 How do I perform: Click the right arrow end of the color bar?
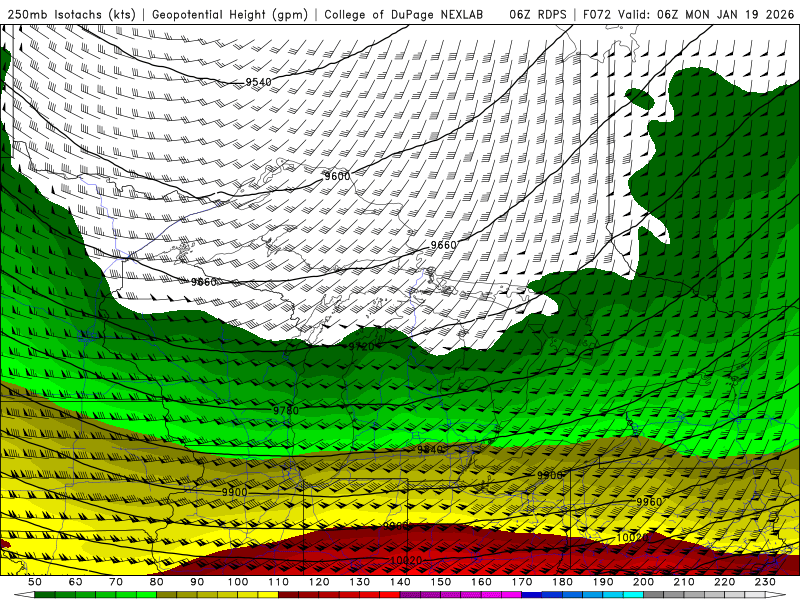775,595
